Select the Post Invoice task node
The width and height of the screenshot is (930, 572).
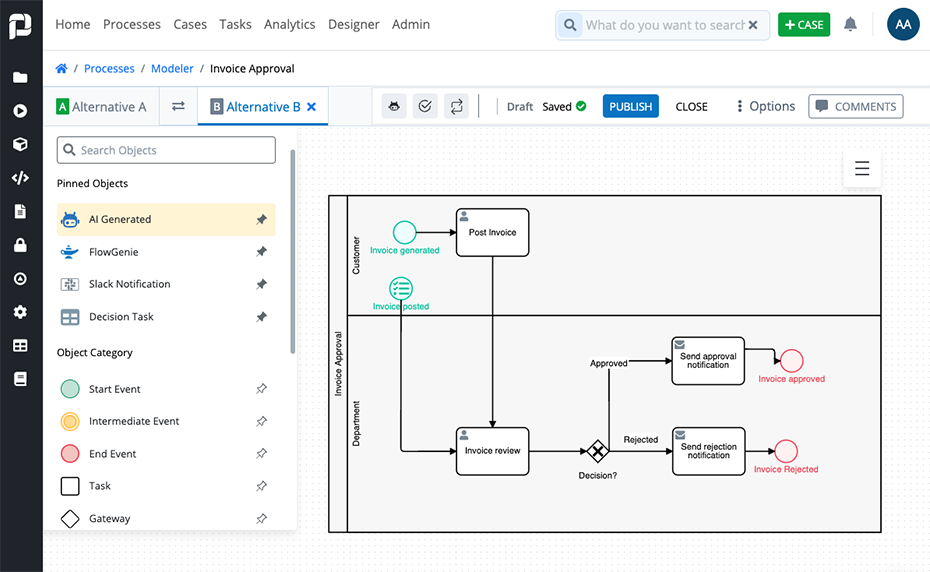(492, 232)
